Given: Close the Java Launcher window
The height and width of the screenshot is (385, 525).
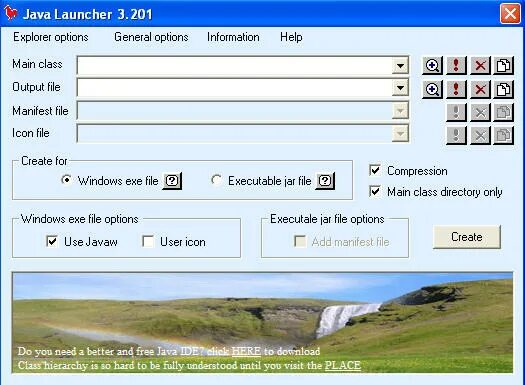Looking at the screenshot, I should click(510, 14).
